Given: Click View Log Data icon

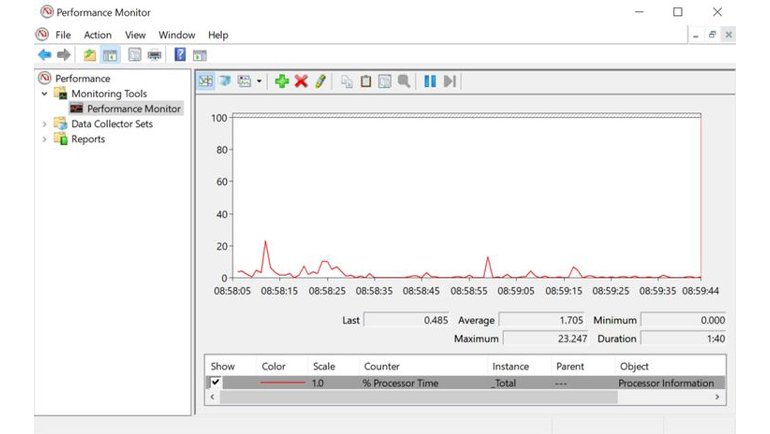Looking at the screenshot, I should pos(225,81).
